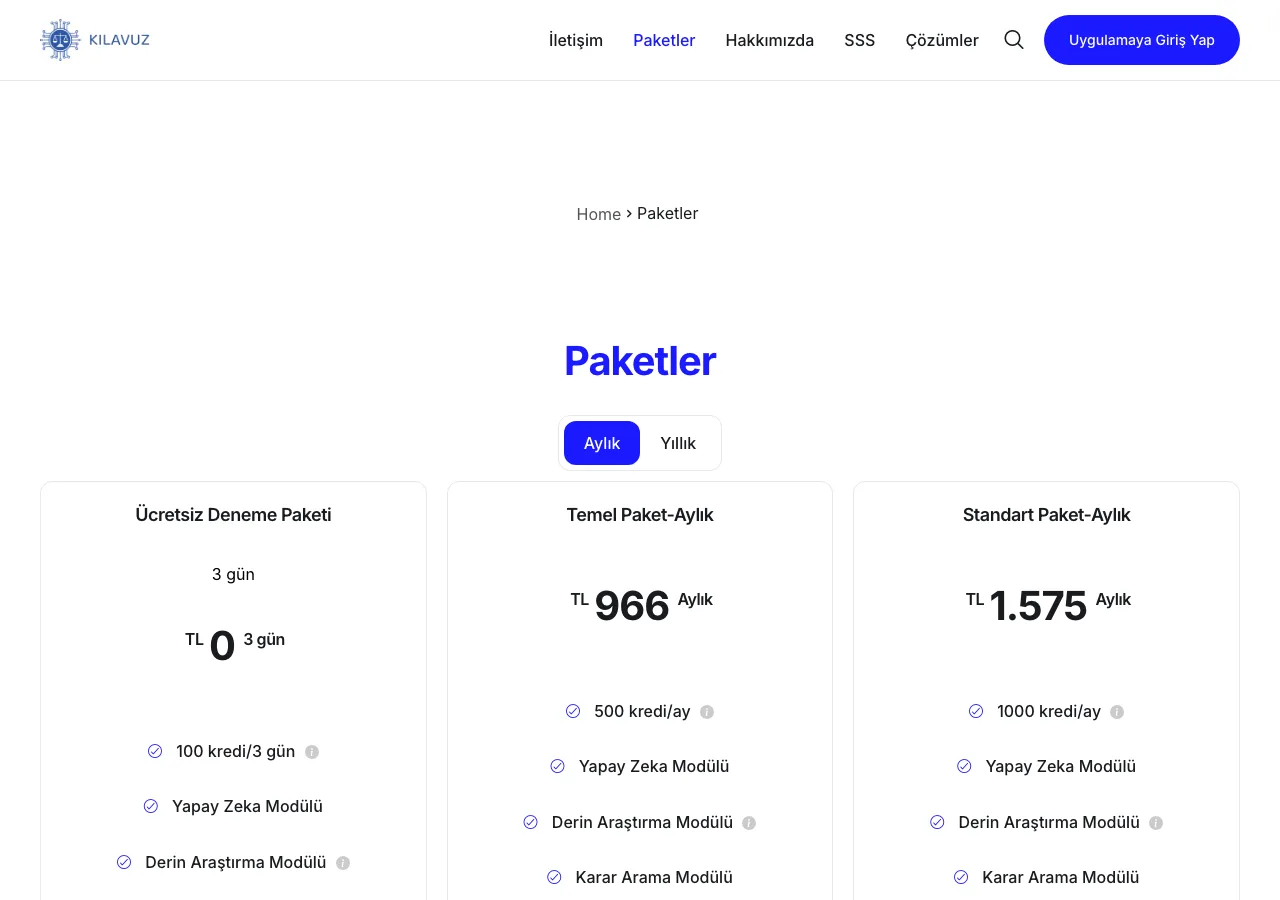Screen dimensions: 1280x900
Task: Open the search magnifier icon
Action: click(x=1014, y=40)
